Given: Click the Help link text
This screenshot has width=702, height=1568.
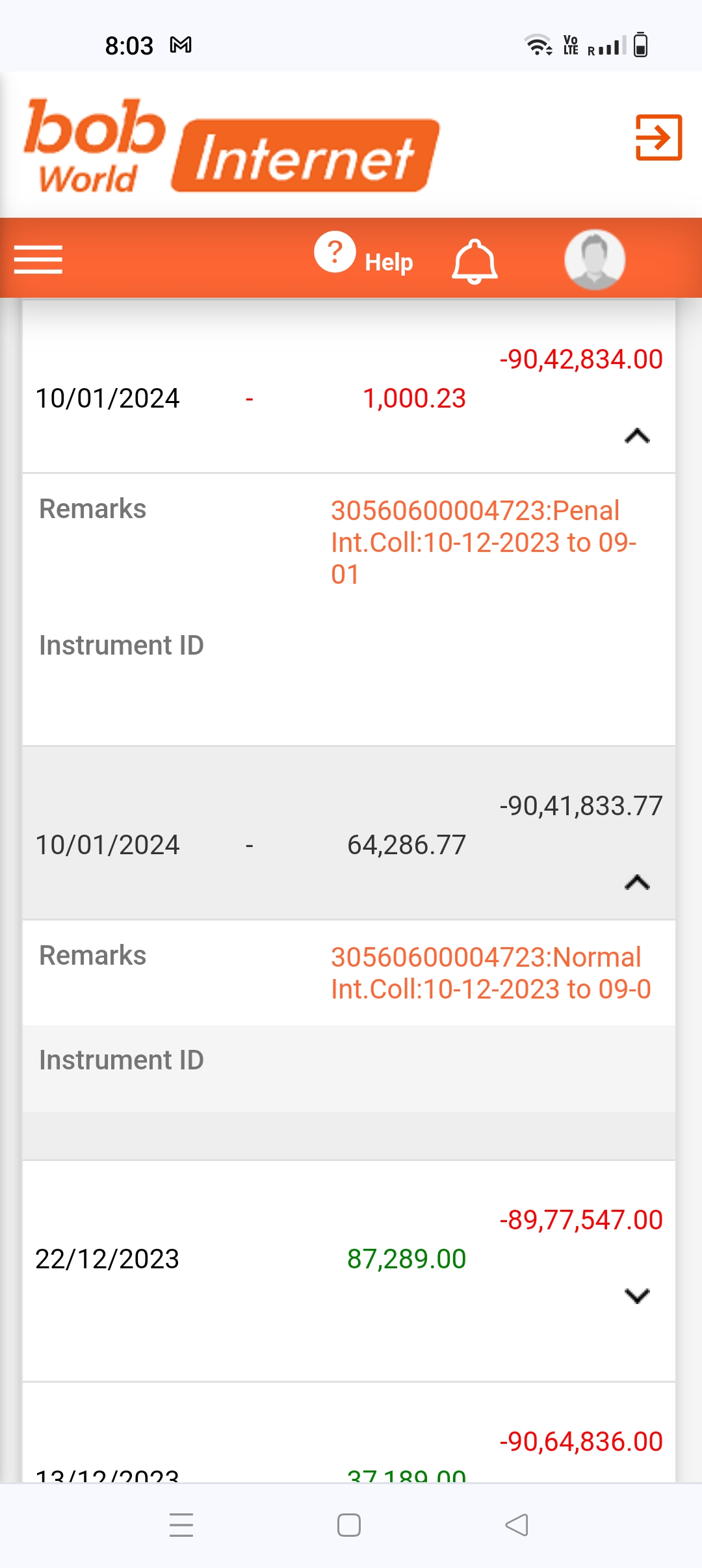Looking at the screenshot, I should click(x=389, y=263).
